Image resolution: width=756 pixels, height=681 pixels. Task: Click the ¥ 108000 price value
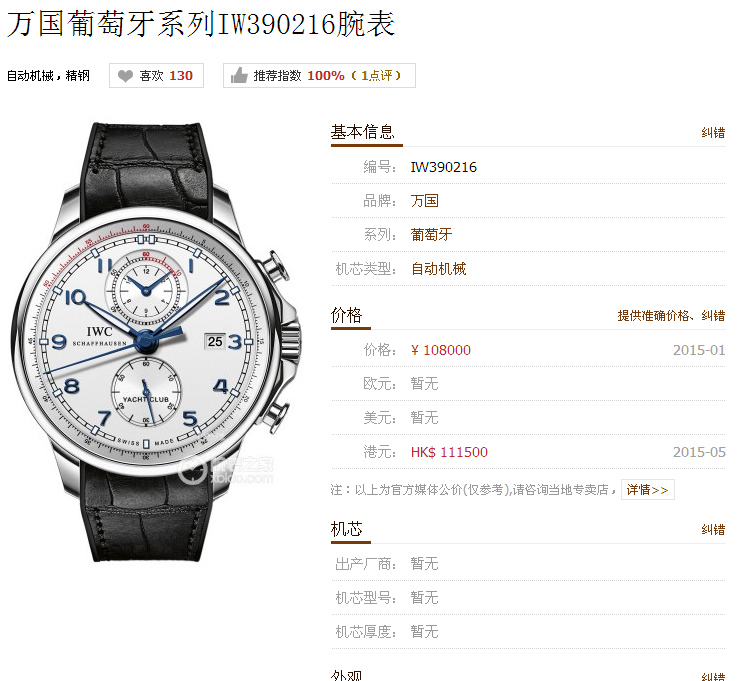[441, 350]
